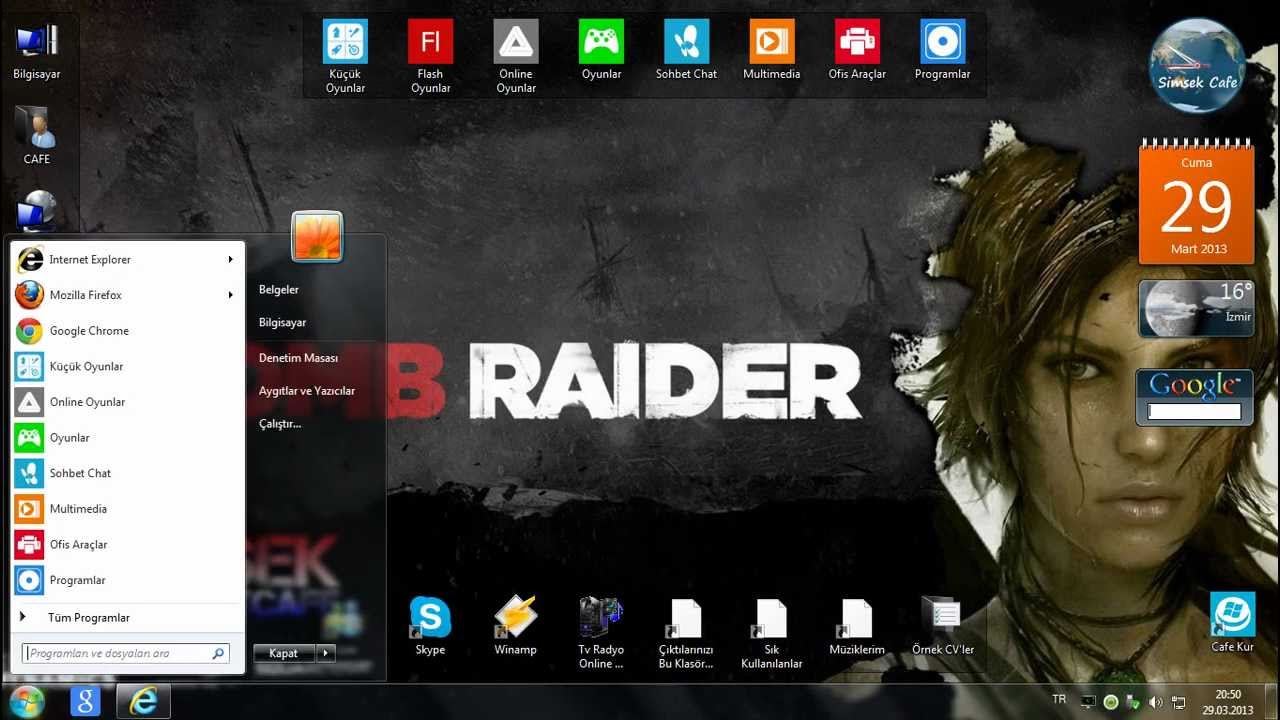Open volume speaker icon in tray

1156,702
